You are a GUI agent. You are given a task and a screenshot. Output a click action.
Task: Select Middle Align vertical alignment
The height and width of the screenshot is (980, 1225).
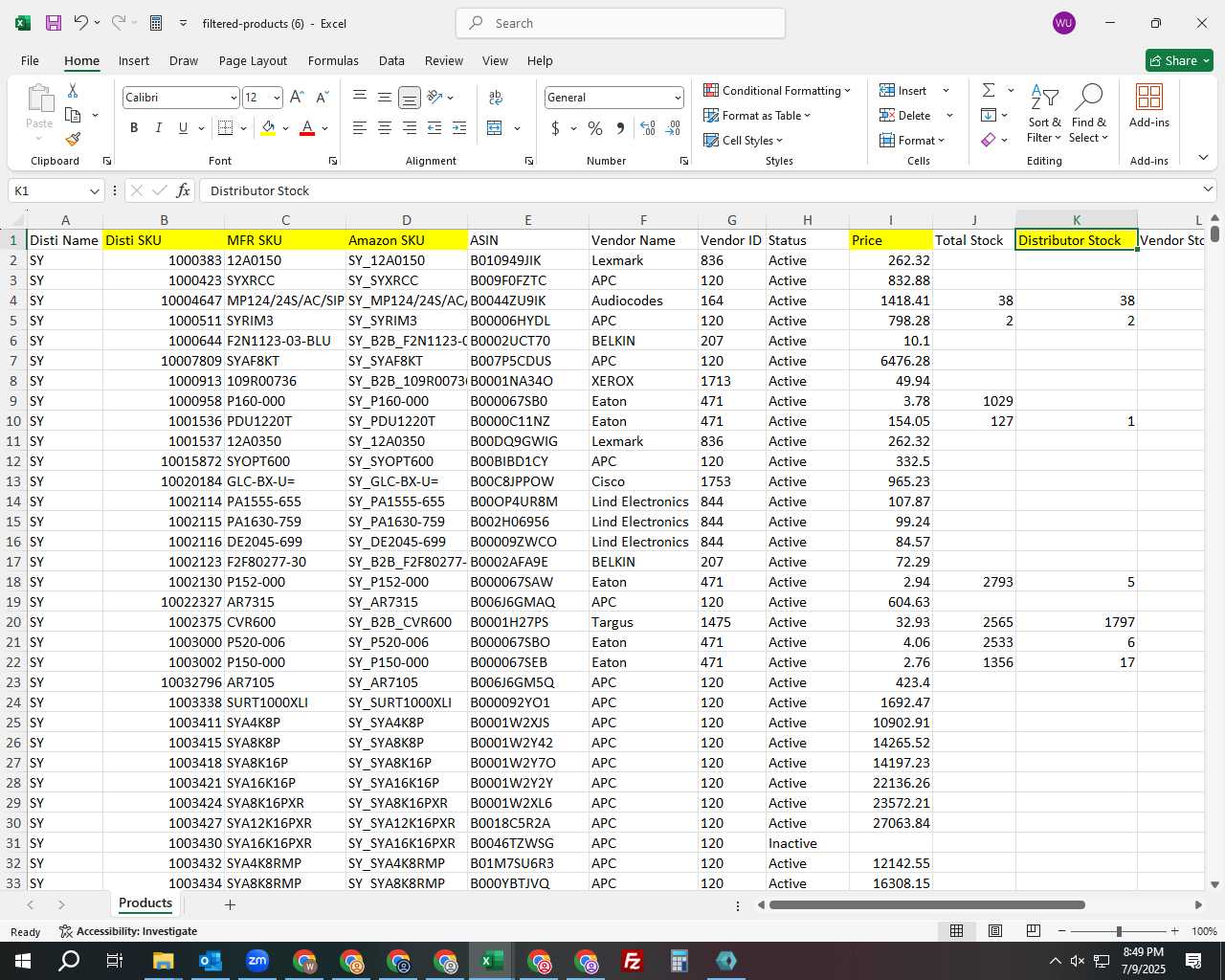385,98
